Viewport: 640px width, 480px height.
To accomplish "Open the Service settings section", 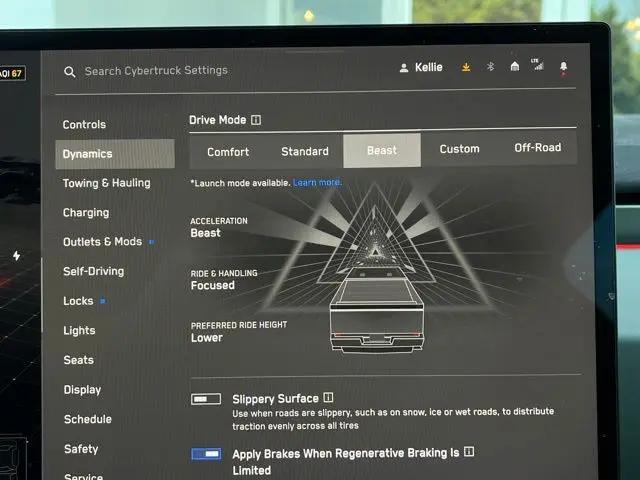I will tap(84, 476).
